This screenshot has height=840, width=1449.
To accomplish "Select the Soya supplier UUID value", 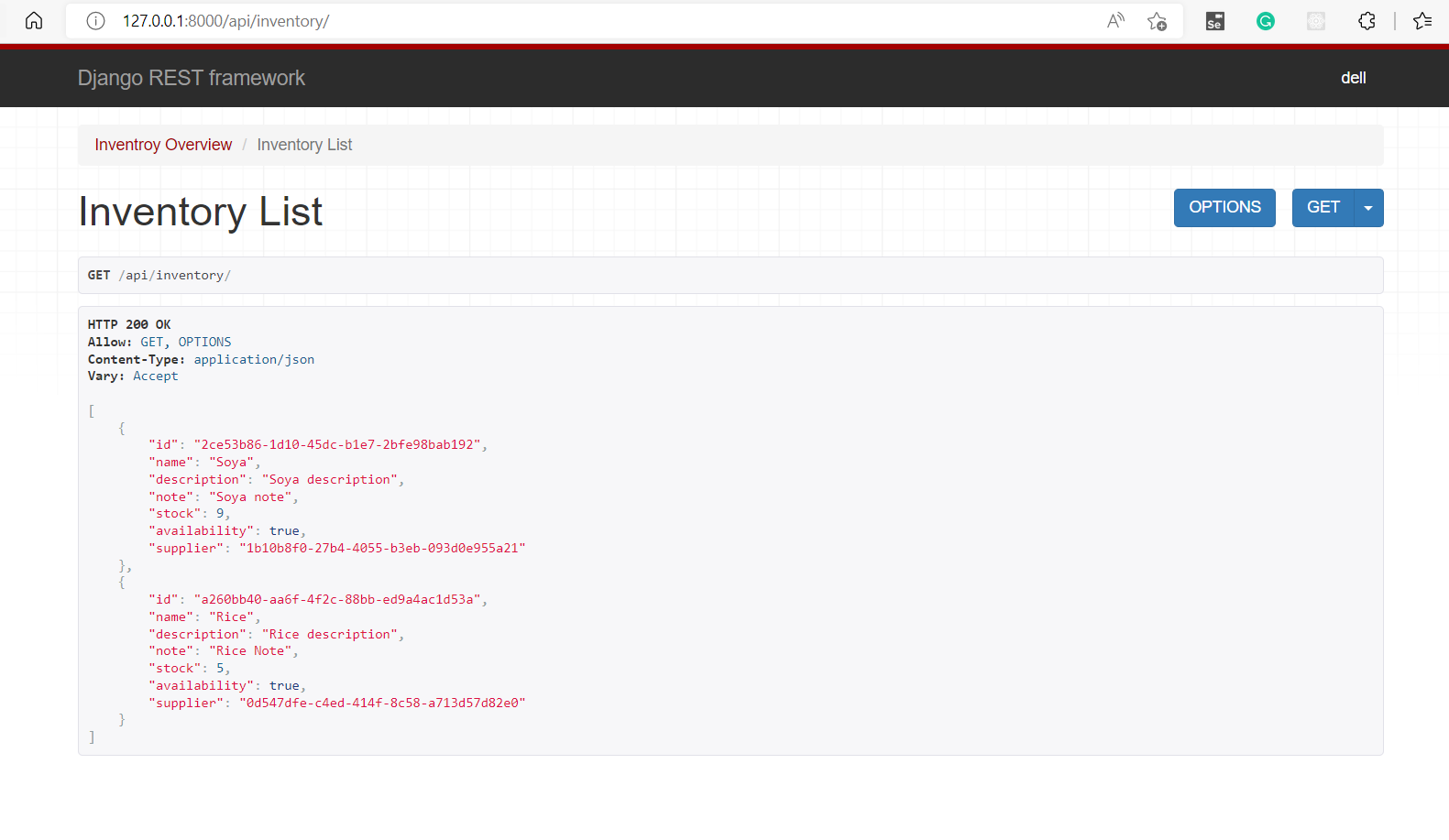I will pyautogui.click(x=382, y=548).
